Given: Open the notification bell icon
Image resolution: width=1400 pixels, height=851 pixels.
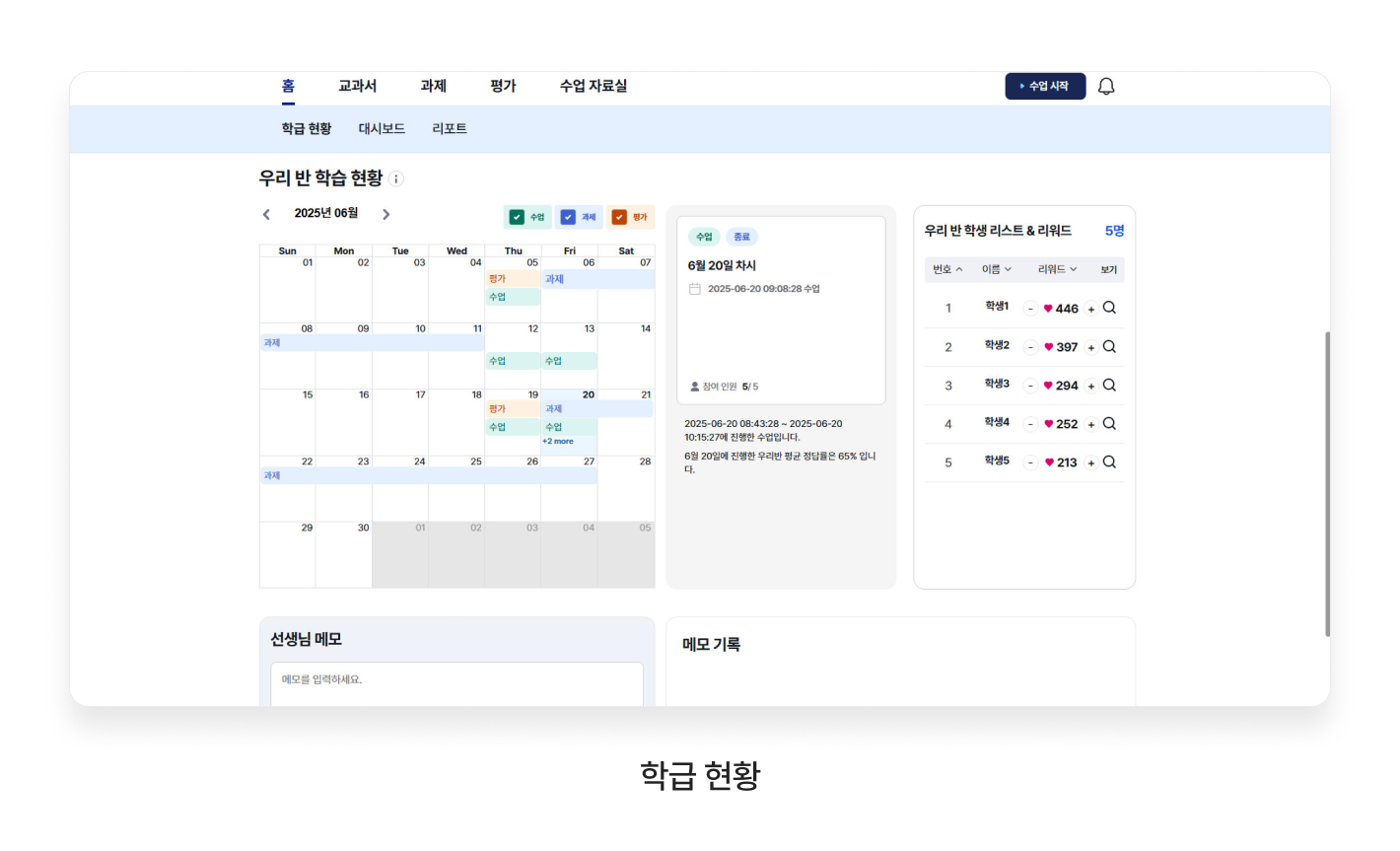Looking at the screenshot, I should pyautogui.click(x=1106, y=87).
